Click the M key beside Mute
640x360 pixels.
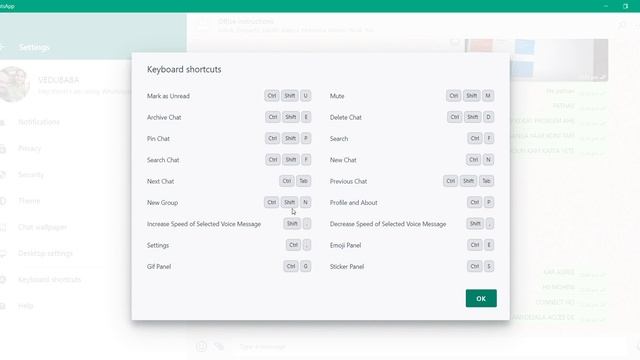(488, 96)
